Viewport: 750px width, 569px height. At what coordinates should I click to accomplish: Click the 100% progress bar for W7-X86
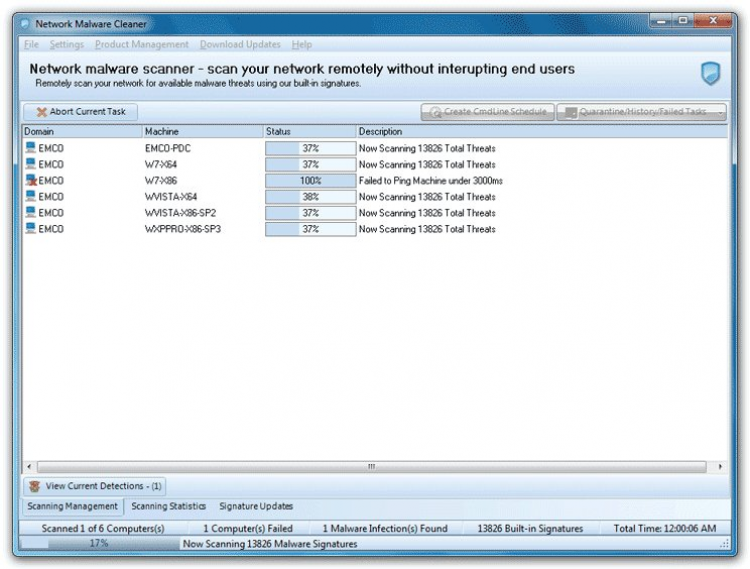(x=310, y=181)
